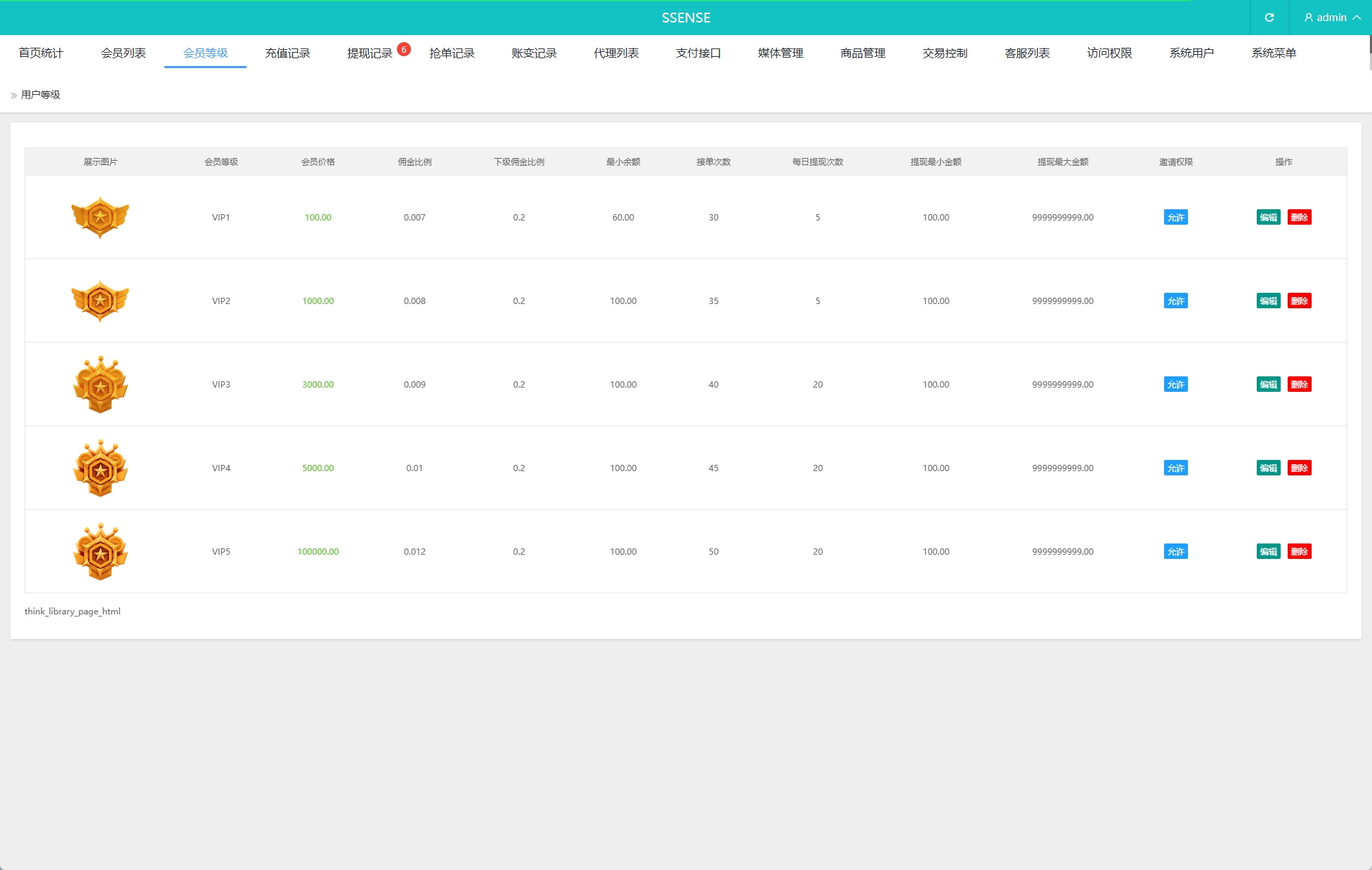Screen dimensions: 1372x870
Task: Edit the VIP2 level row
Action: (x=1268, y=301)
